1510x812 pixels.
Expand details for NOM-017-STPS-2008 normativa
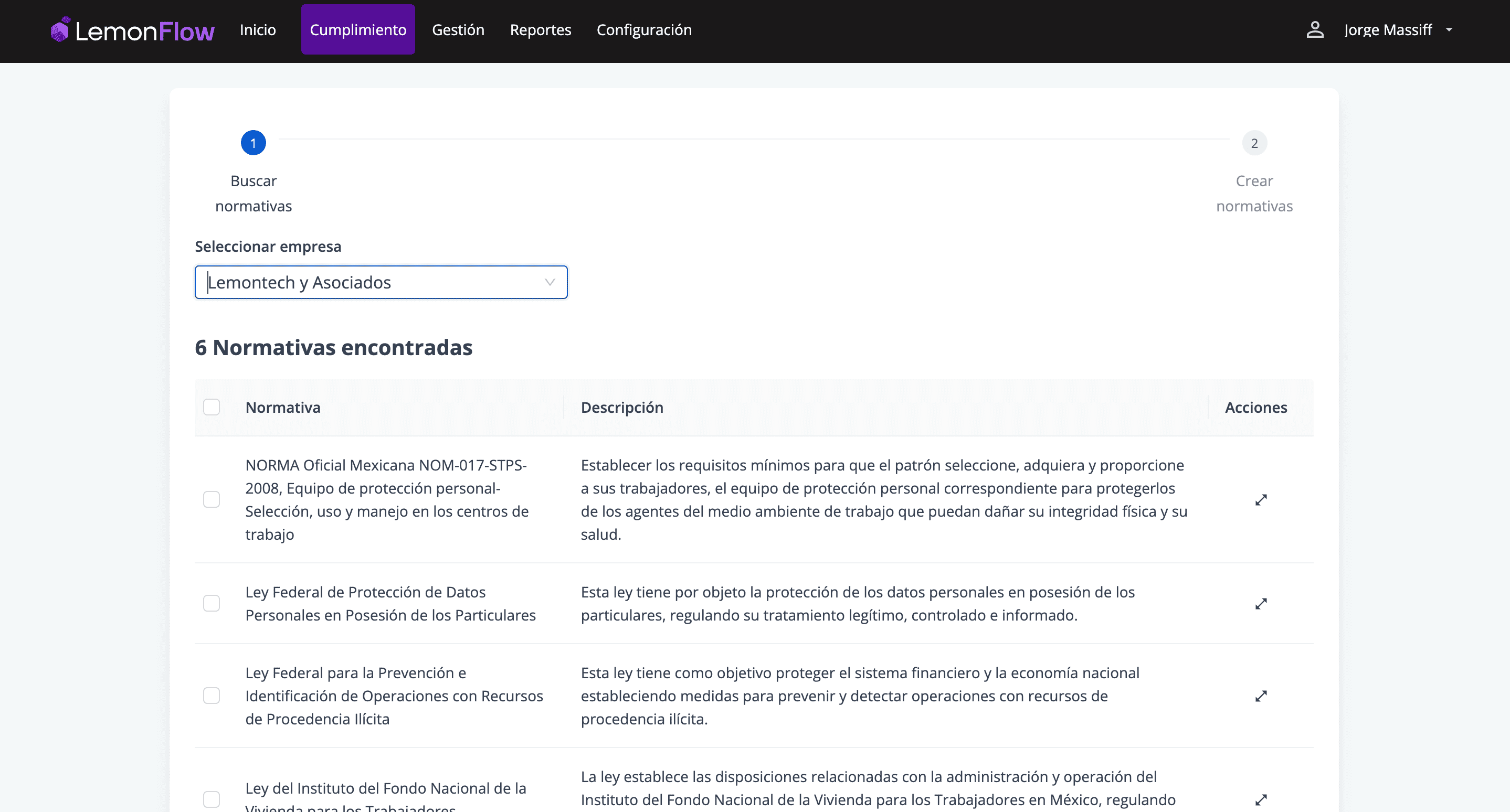click(x=1261, y=500)
